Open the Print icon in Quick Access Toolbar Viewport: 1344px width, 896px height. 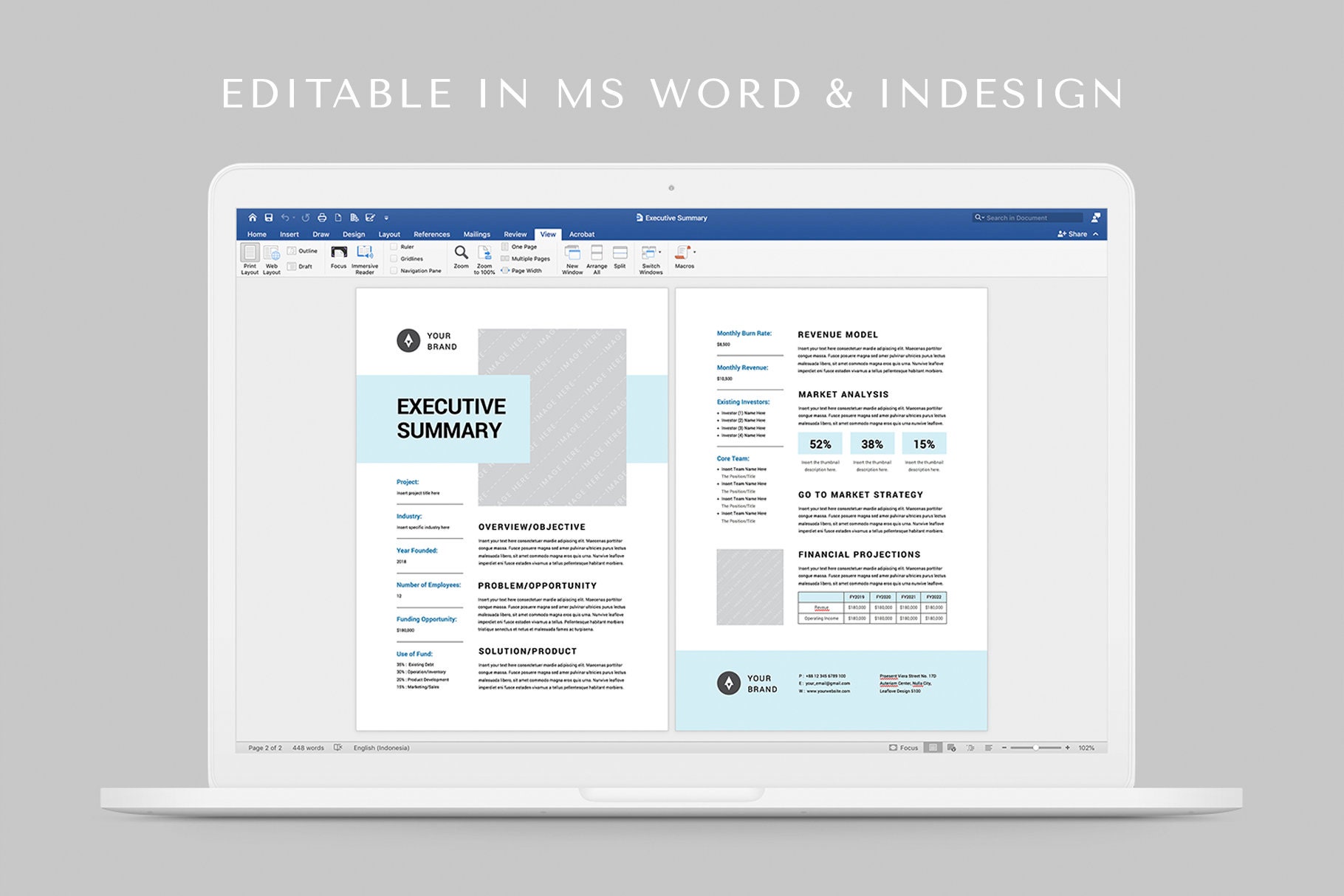tap(323, 218)
